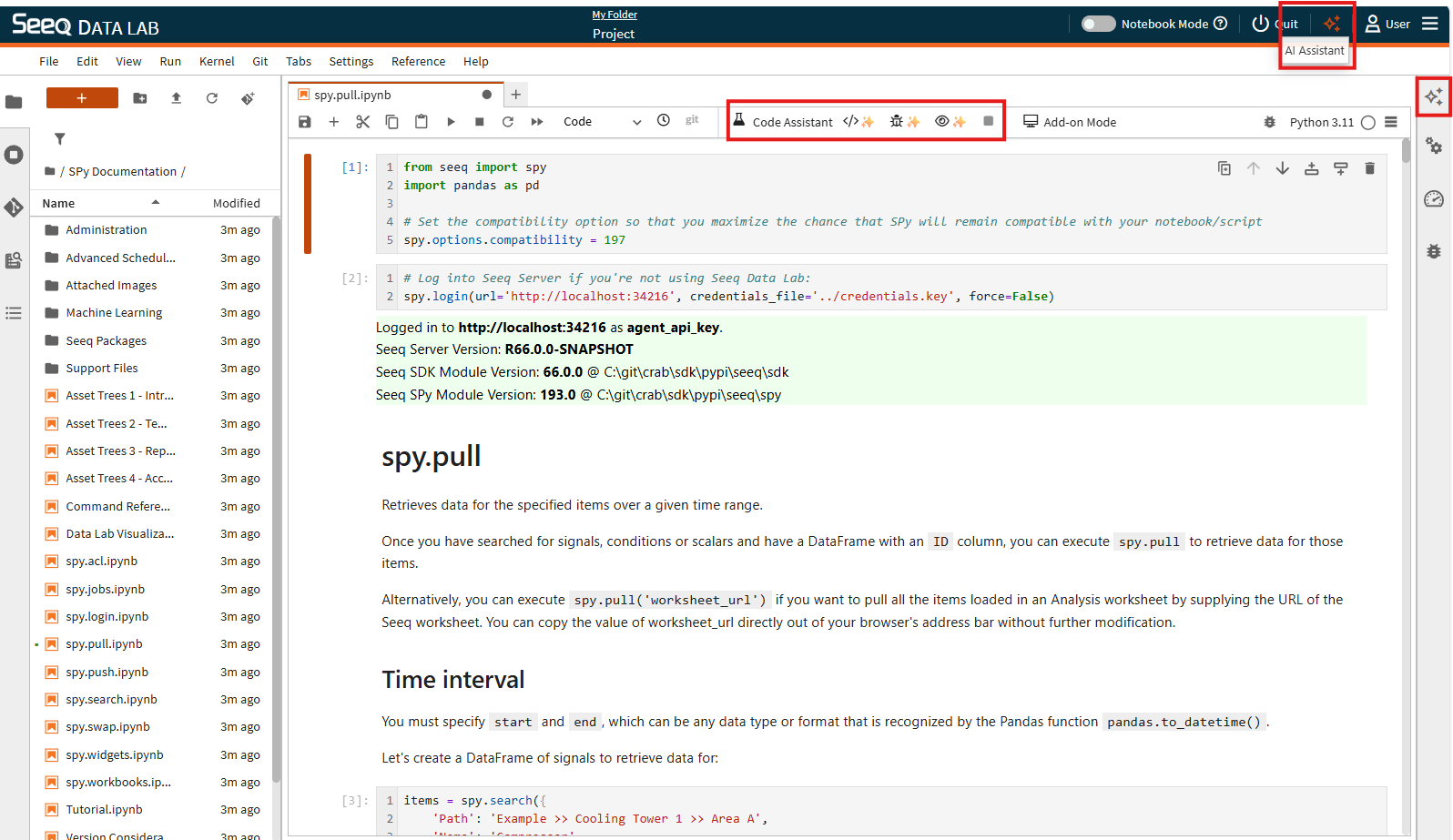Cut the selected cell with scissors icon
Image resolution: width=1453 pixels, height=840 pixels.
pos(362,121)
